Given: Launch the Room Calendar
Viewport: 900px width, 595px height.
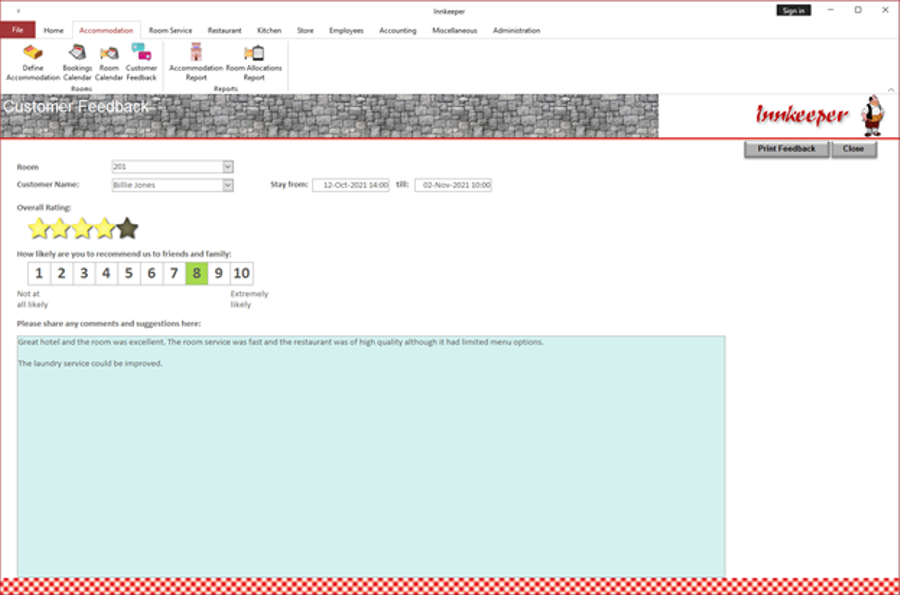Looking at the screenshot, I should pos(109,62).
